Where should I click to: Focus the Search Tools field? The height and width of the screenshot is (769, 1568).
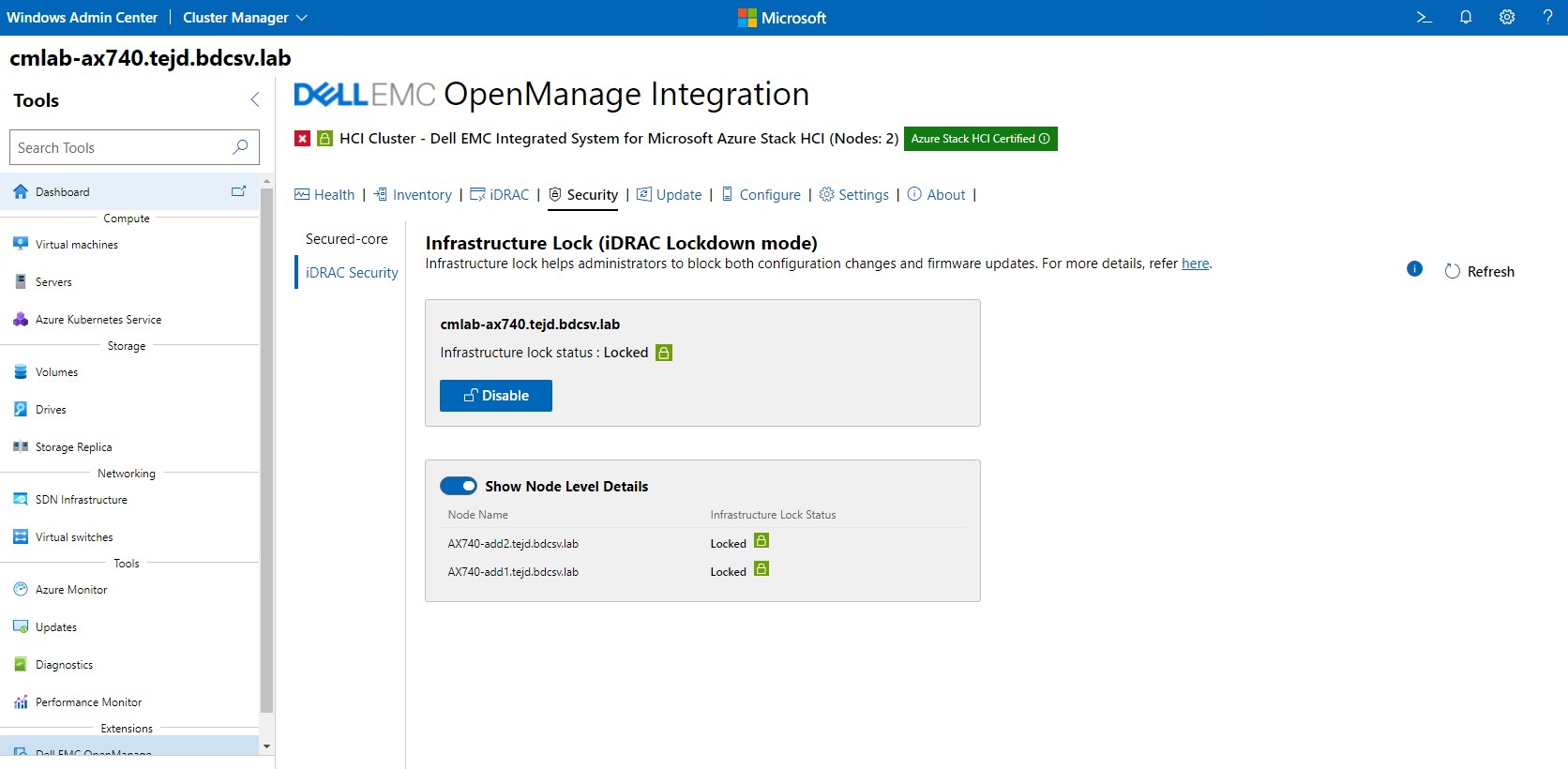[122, 148]
